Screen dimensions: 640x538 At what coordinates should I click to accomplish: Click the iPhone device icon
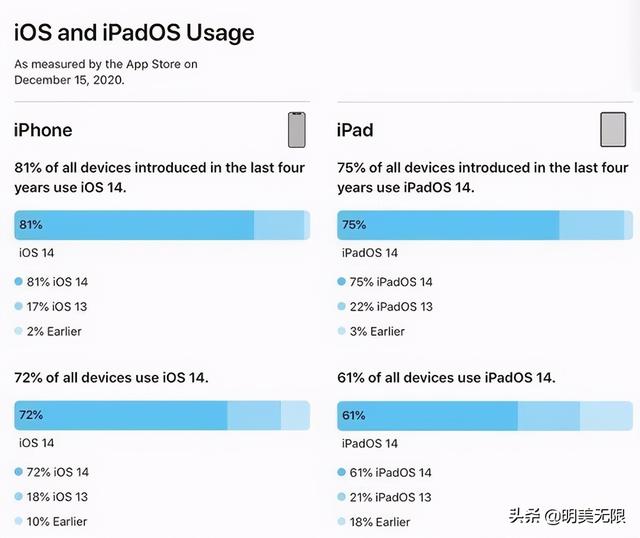pyautogui.click(x=297, y=130)
